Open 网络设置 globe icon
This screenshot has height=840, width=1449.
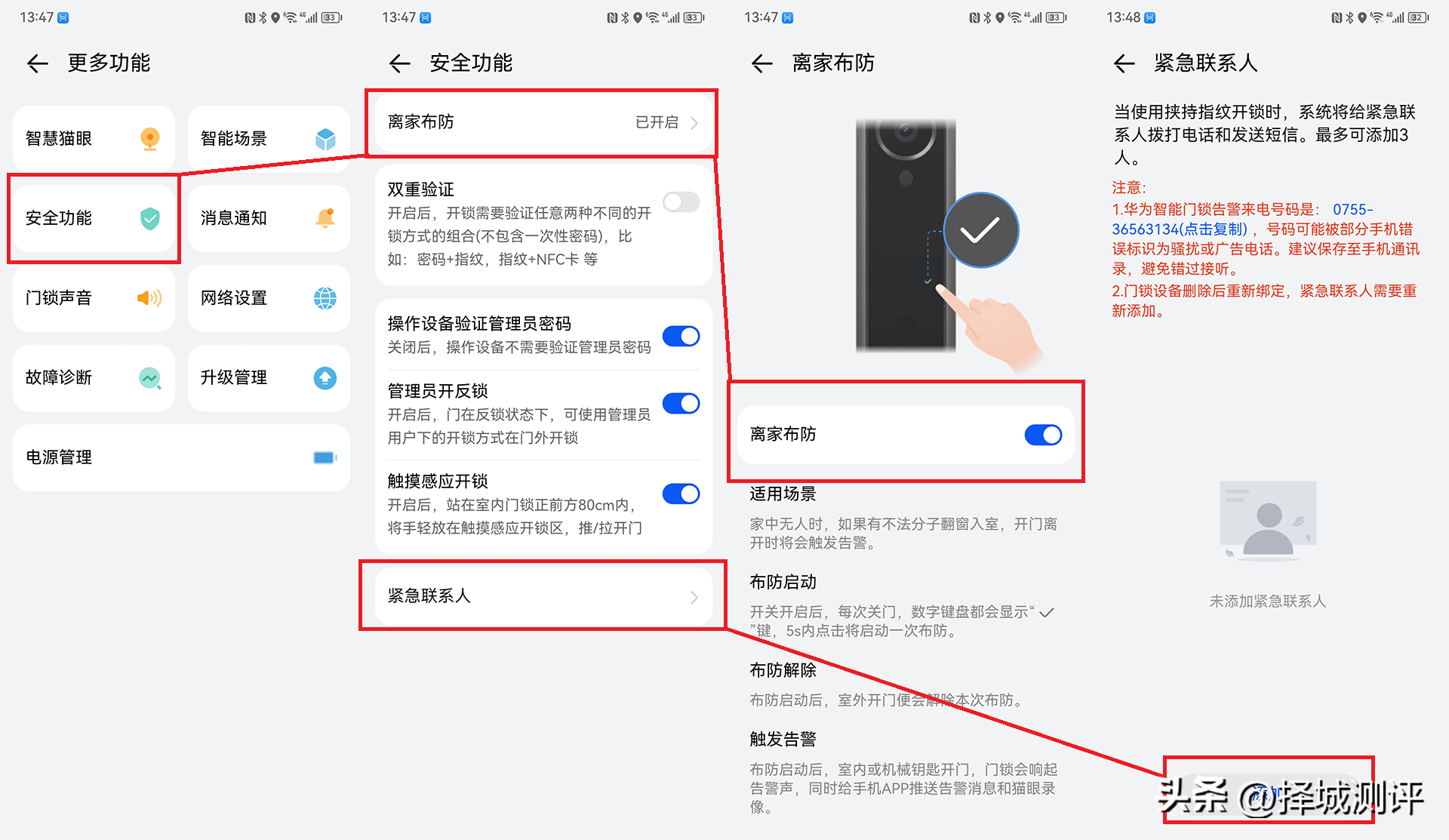click(325, 298)
